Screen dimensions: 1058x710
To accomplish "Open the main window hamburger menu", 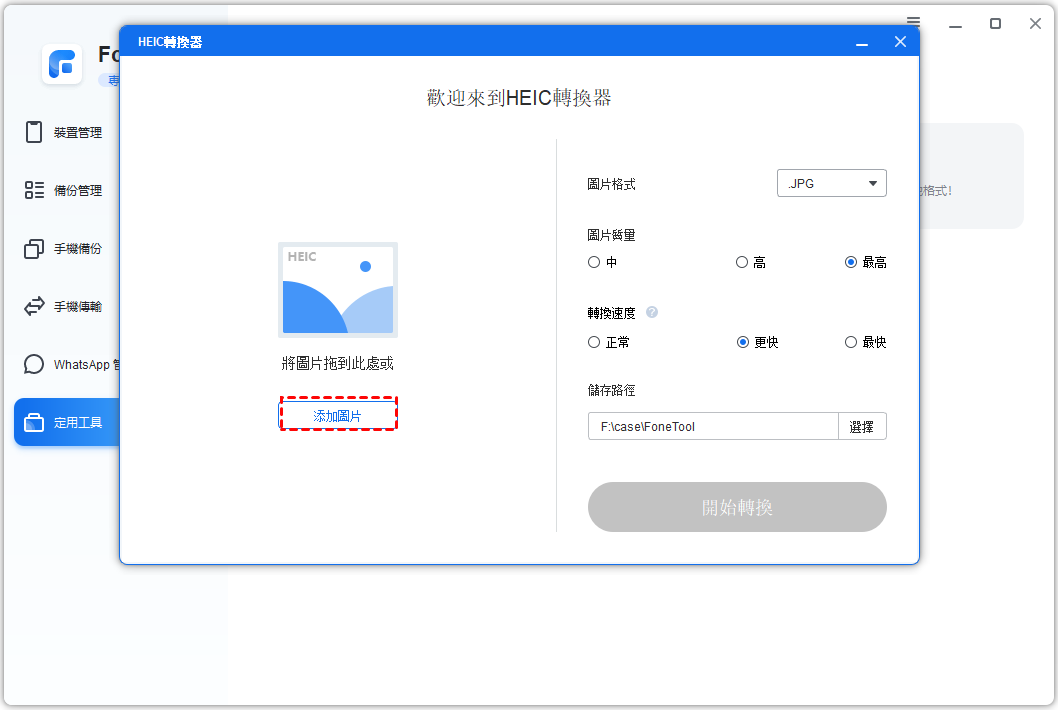I will pos(913,23).
